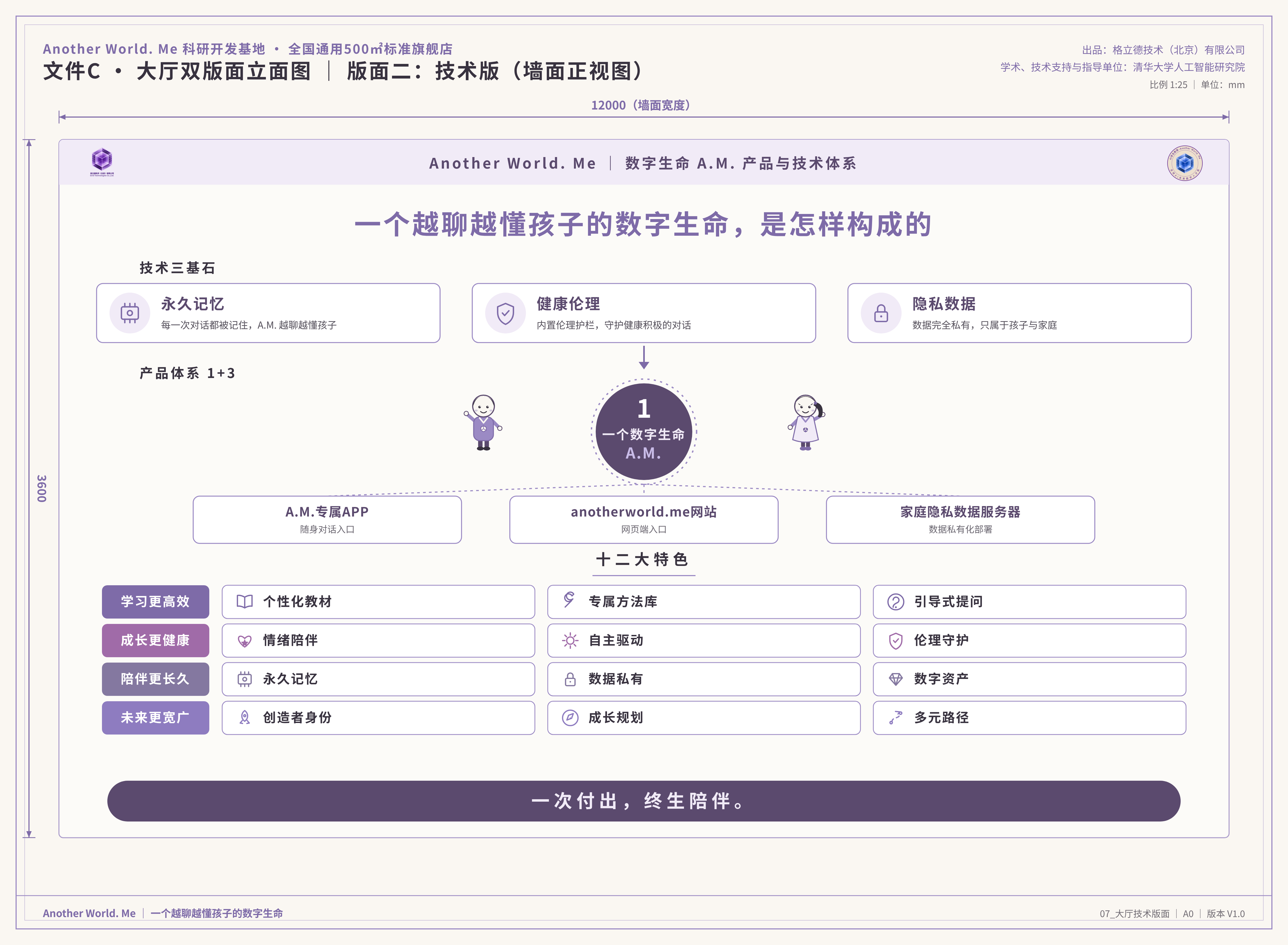Image resolution: width=1288 pixels, height=945 pixels.
Task: Click the 永久记忆 cornerstone card title
Action: point(192,304)
